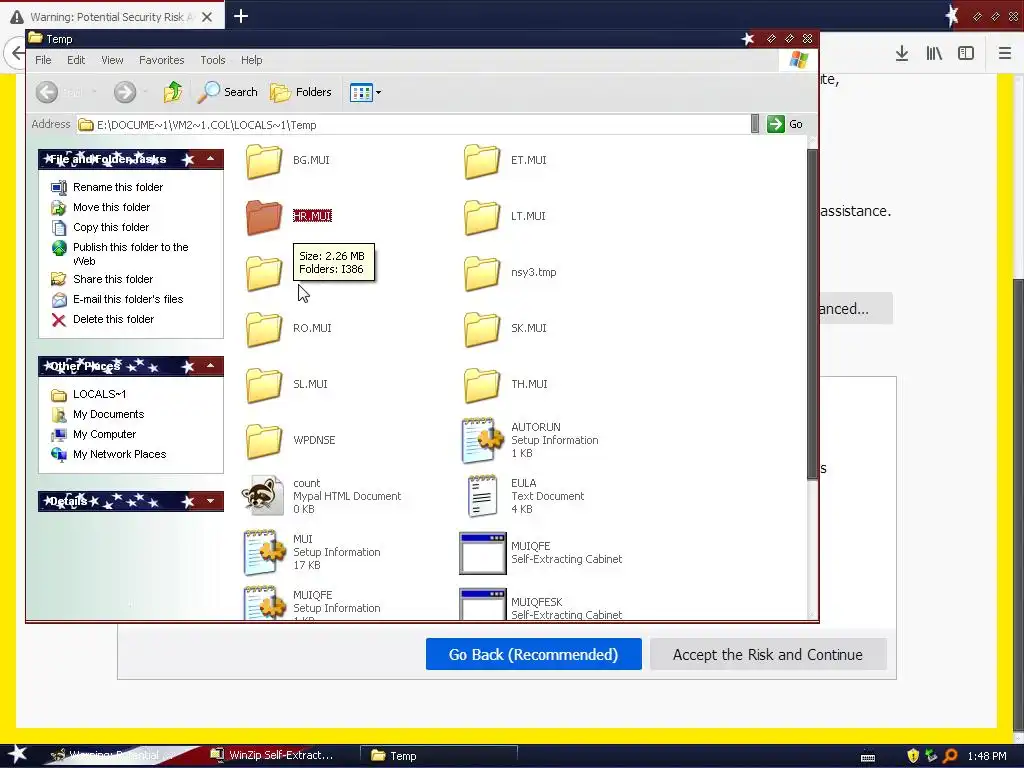Click Go Back (Recommended) in browser
Image resolution: width=1024 pixels, height=768 pixels.
(x=534, y=654)
